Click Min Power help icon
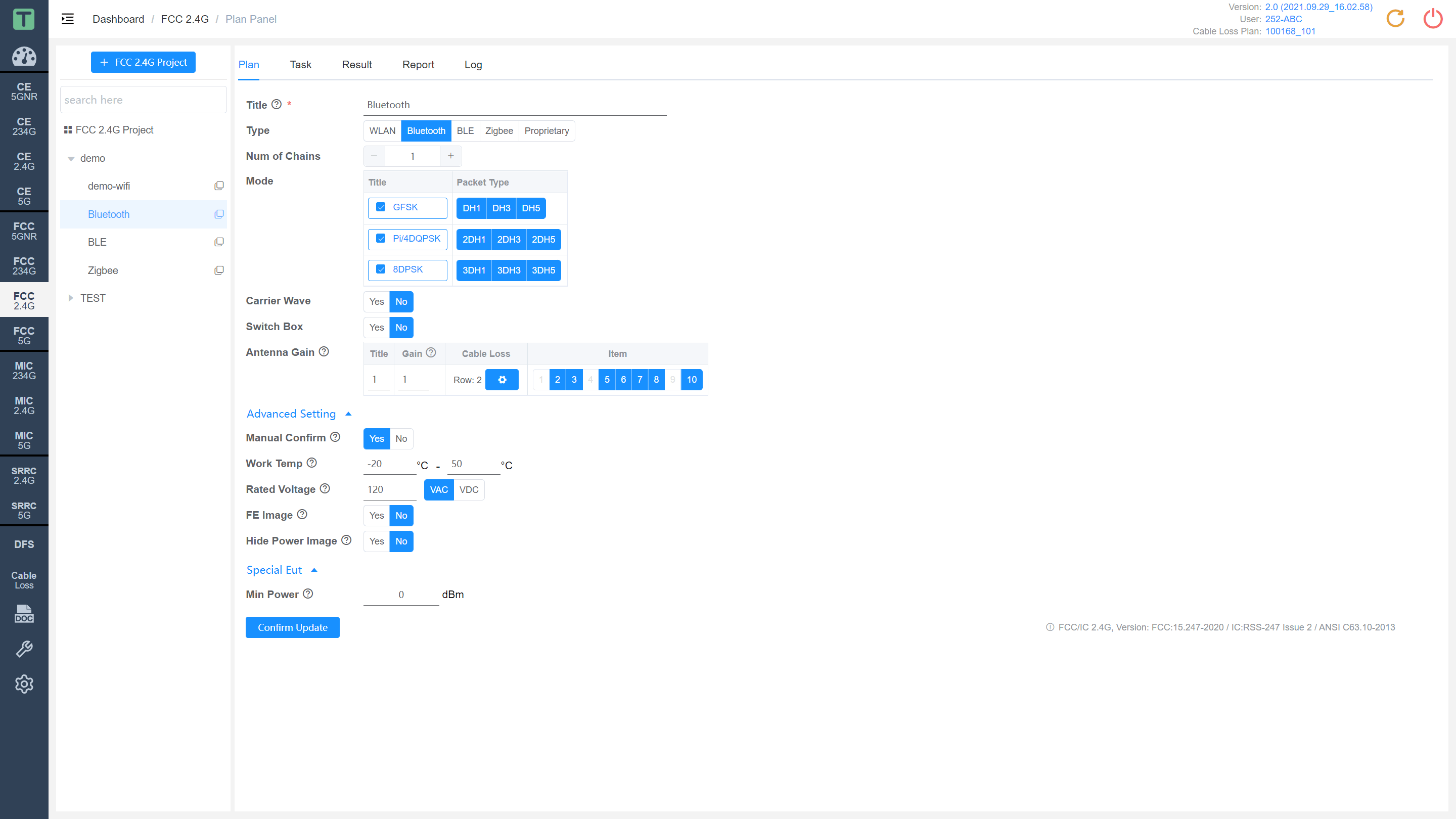The image size is (1456, 819). [x=308, y=594]
